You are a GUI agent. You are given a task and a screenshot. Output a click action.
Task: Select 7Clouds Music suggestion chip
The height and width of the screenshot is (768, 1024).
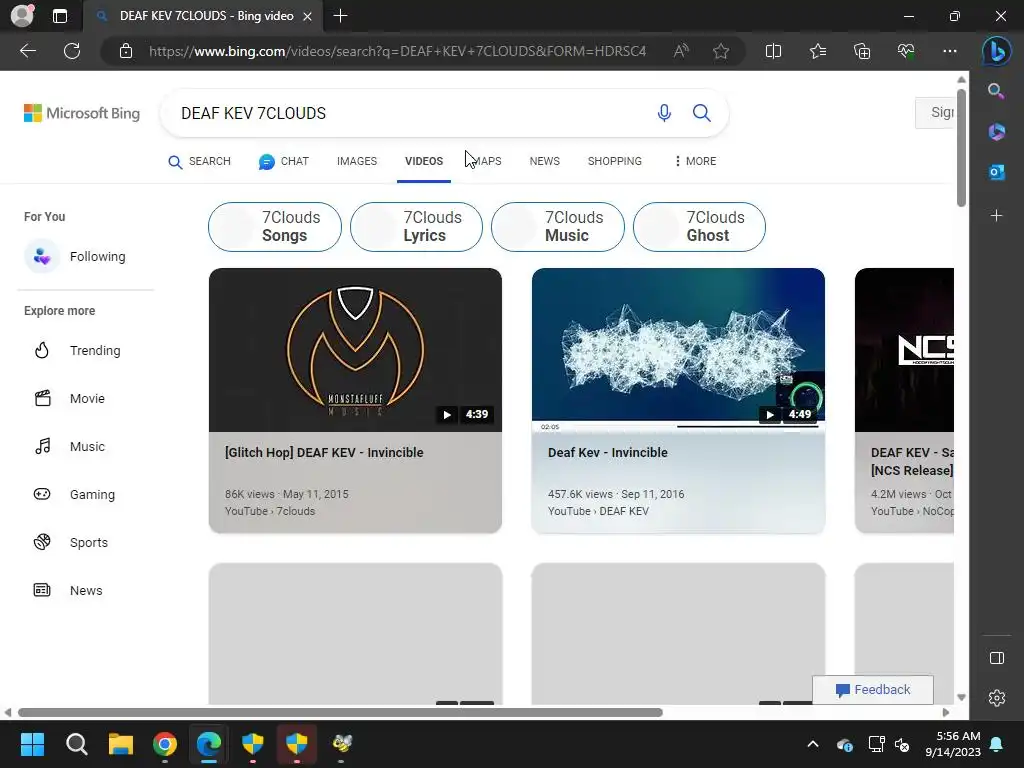click(558, 227)
